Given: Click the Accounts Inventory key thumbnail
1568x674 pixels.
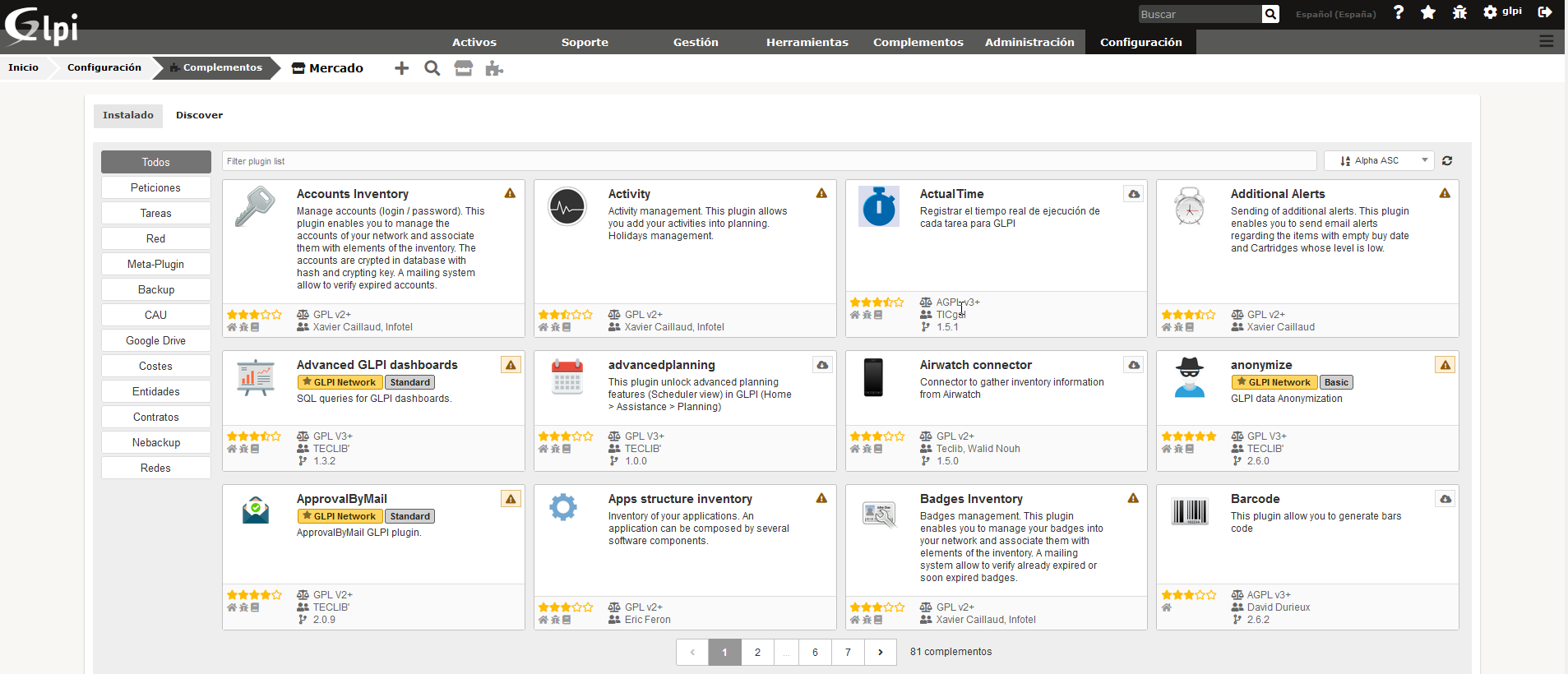Looking at the screenshot, I should (256, 206).
